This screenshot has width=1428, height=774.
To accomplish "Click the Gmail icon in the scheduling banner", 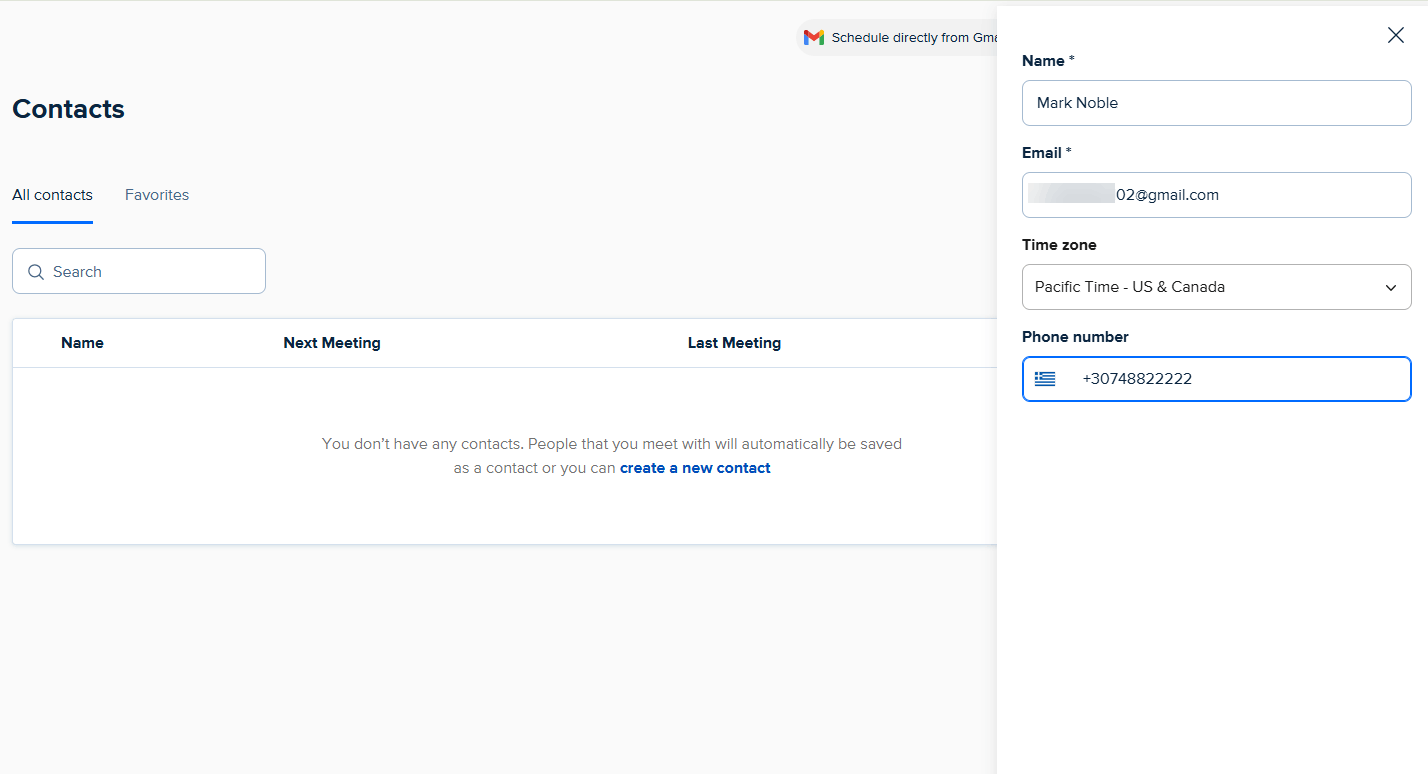I will (813, 36).
